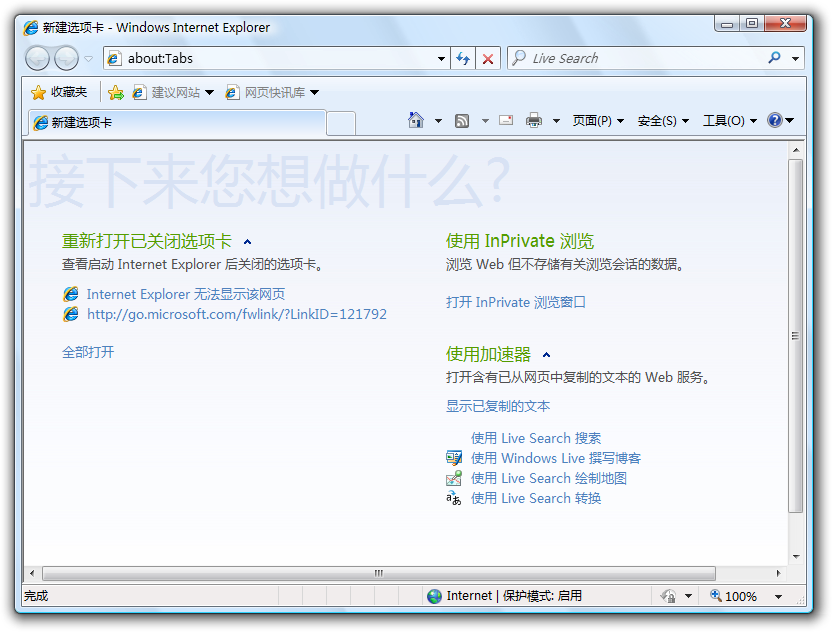The height and width of the screenshot is (632, 832).
Task: Click the Add to Favorites Bar icon
Action: 116,93
